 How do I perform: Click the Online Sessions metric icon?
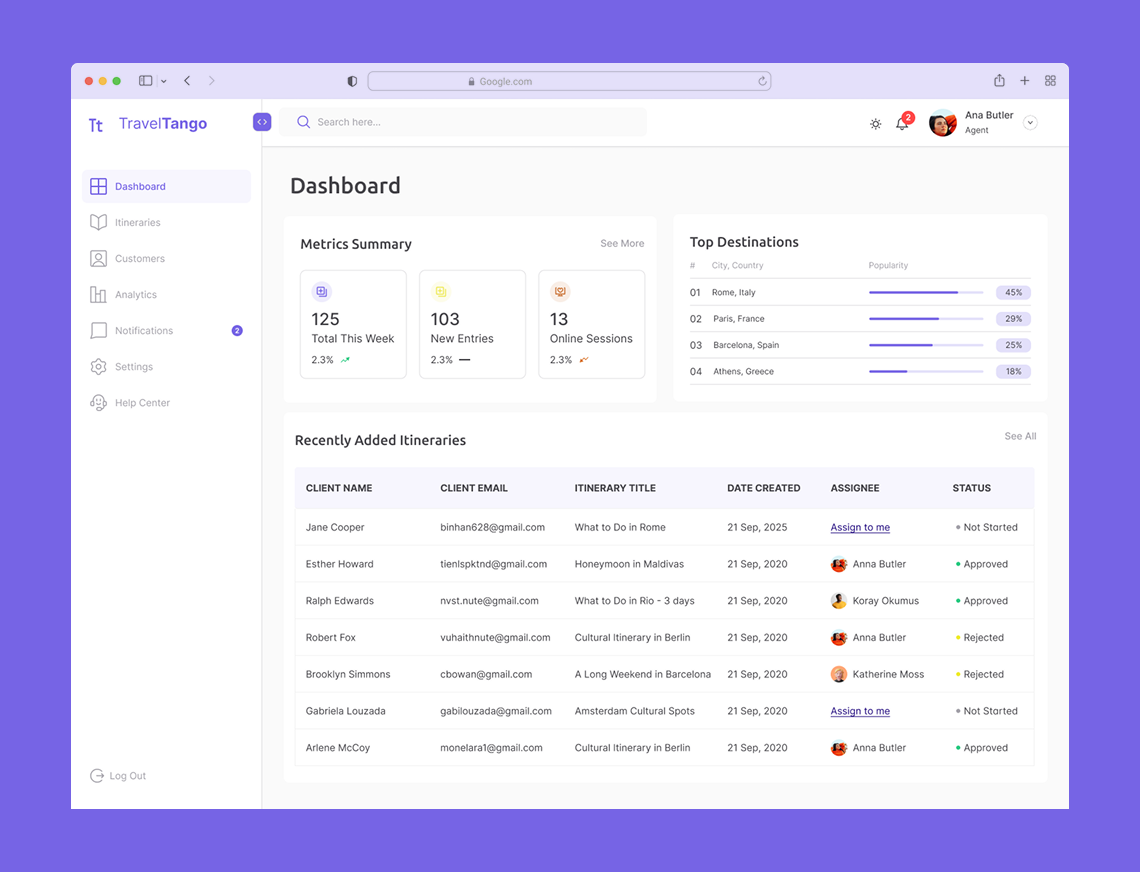(x=560, y=291)
